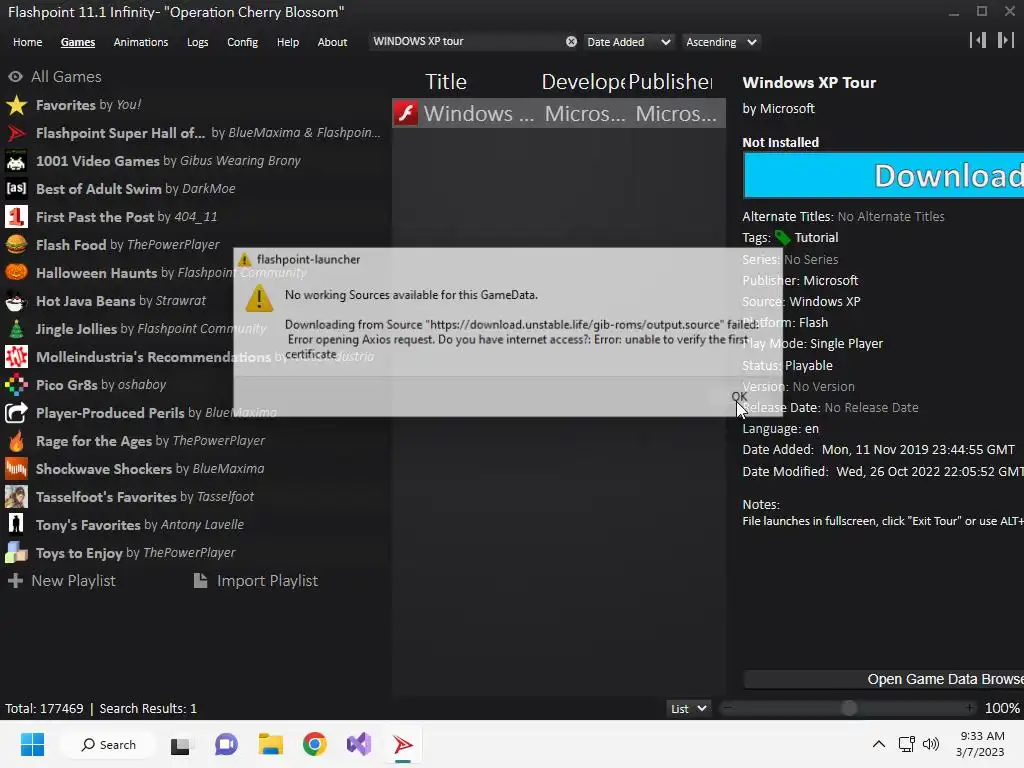Image resolution: width=1024 pixels, height=768 pixels.
Task: Click the Language: en field
Action: coord(780,428)
